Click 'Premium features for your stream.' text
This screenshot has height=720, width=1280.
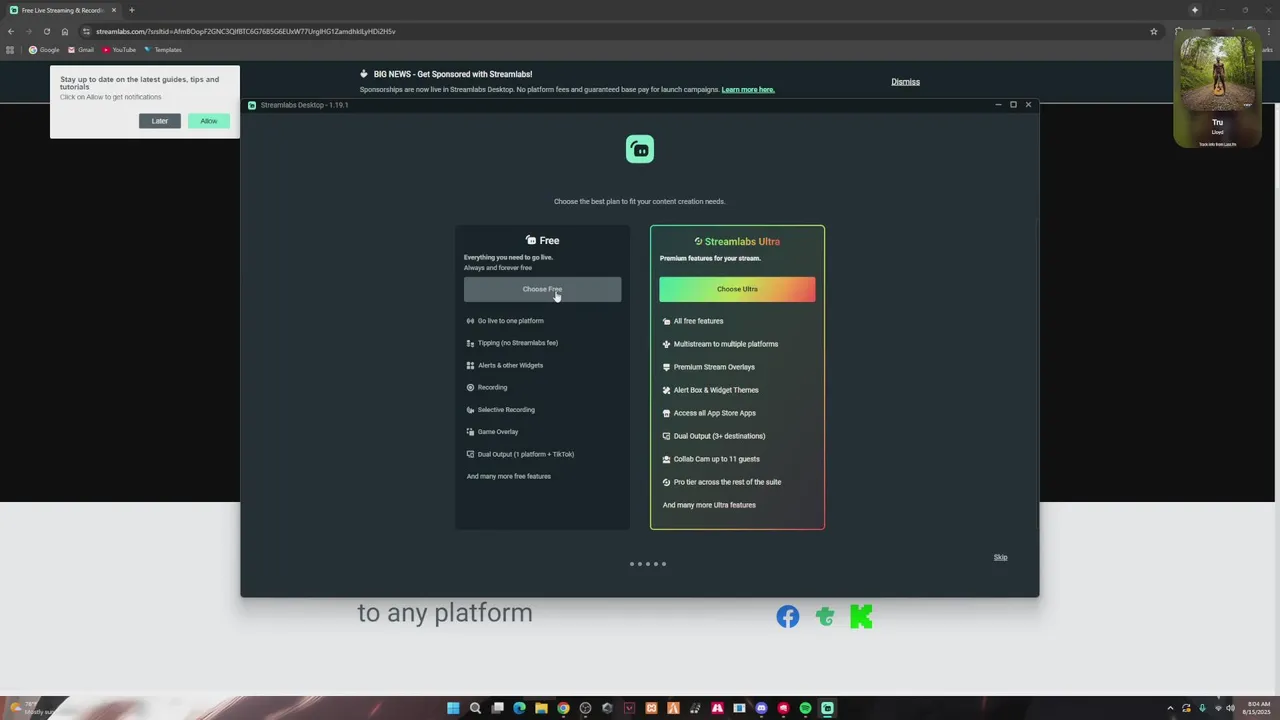(710, 258)
